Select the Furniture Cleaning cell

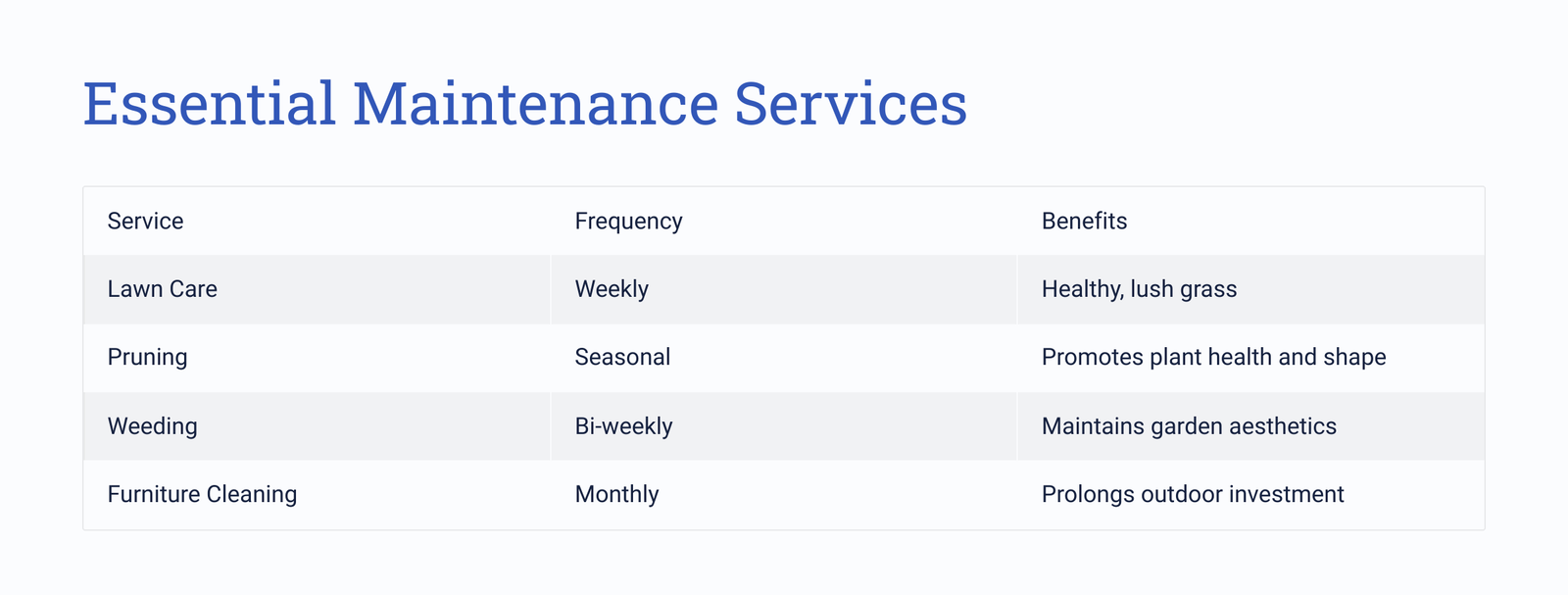click(x=317, y=495)
